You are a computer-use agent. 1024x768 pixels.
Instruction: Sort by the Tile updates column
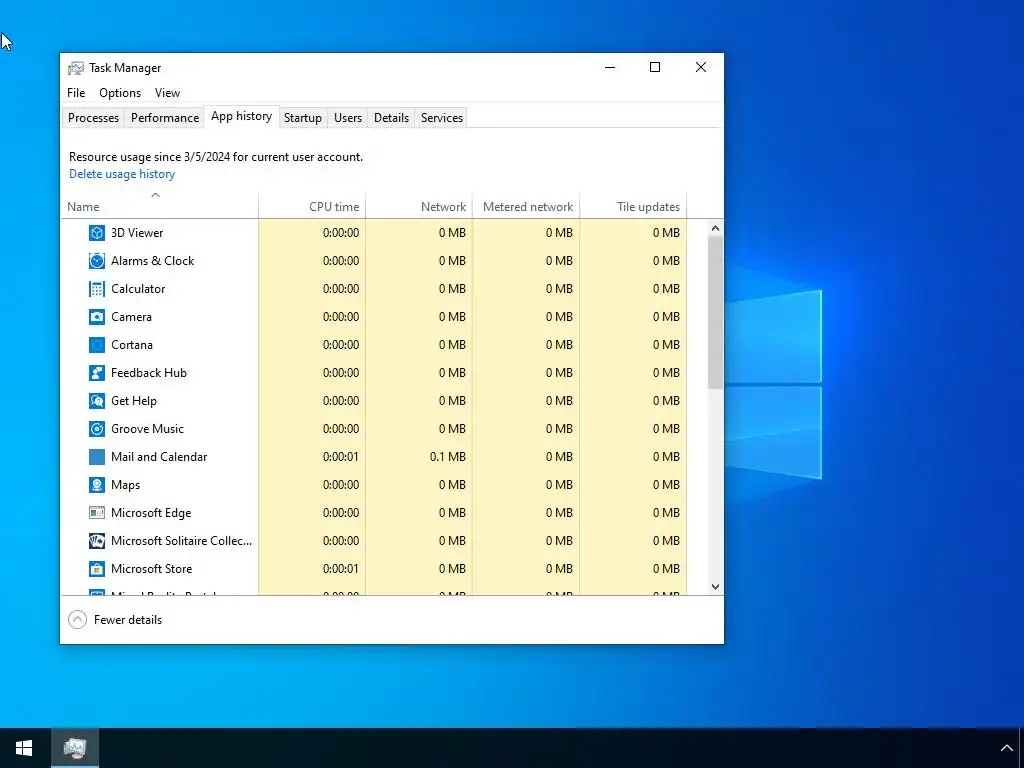[x=633, y=206]
